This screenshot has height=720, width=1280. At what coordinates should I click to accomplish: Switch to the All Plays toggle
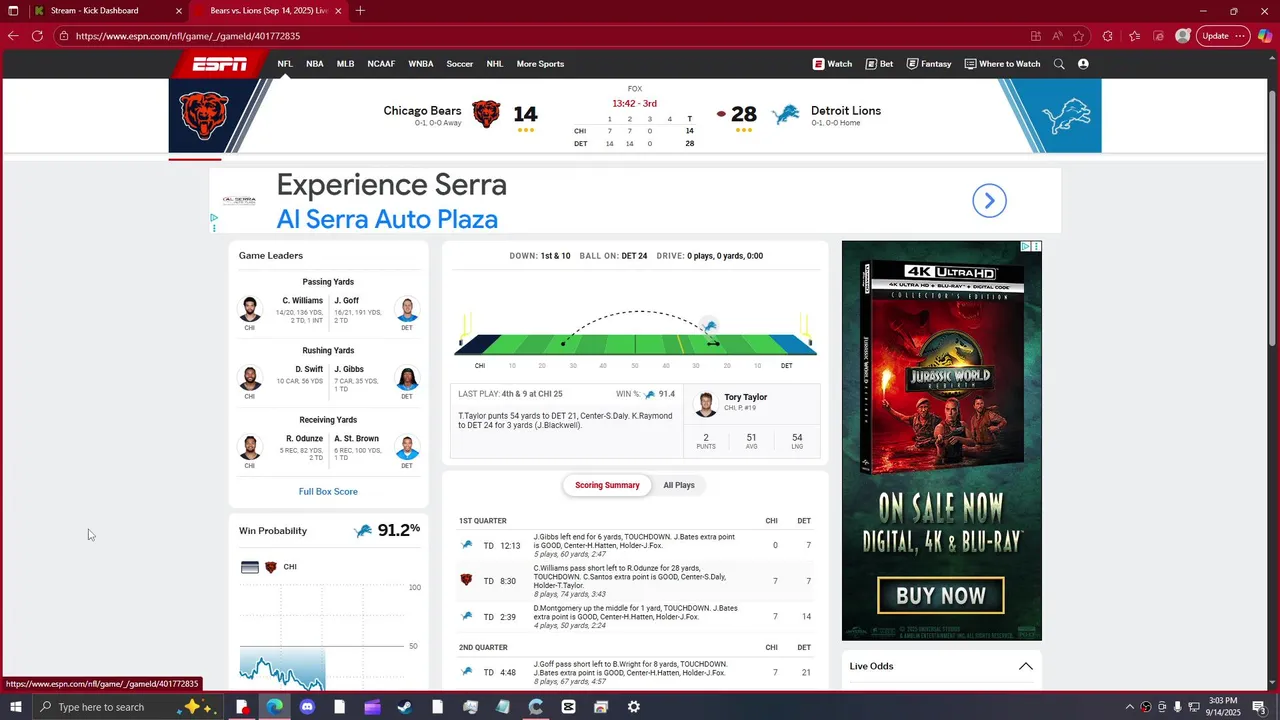pos(679,485)
